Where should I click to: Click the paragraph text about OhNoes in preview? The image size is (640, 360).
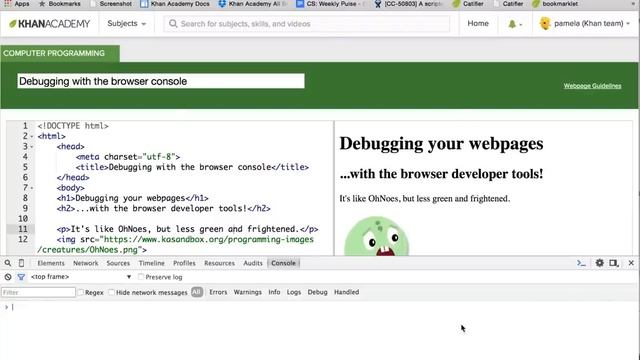[x=424, y=199]
